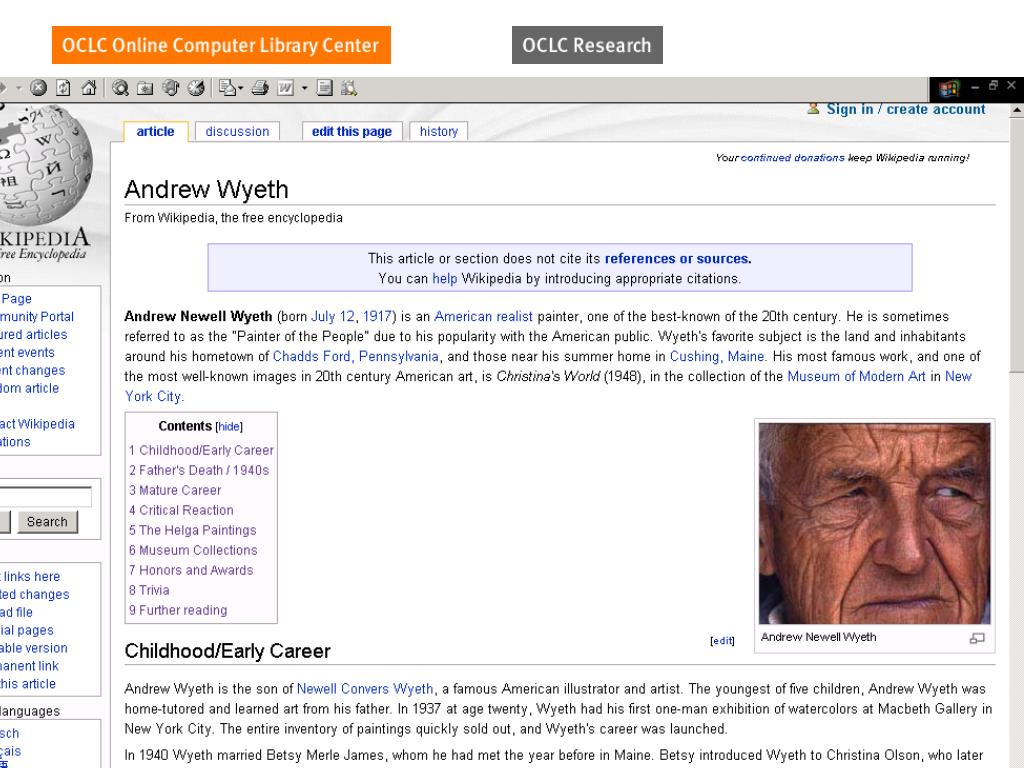Open the browser History toolbar icon
Screen dimensions: 1024x768
tap(196, 88)
